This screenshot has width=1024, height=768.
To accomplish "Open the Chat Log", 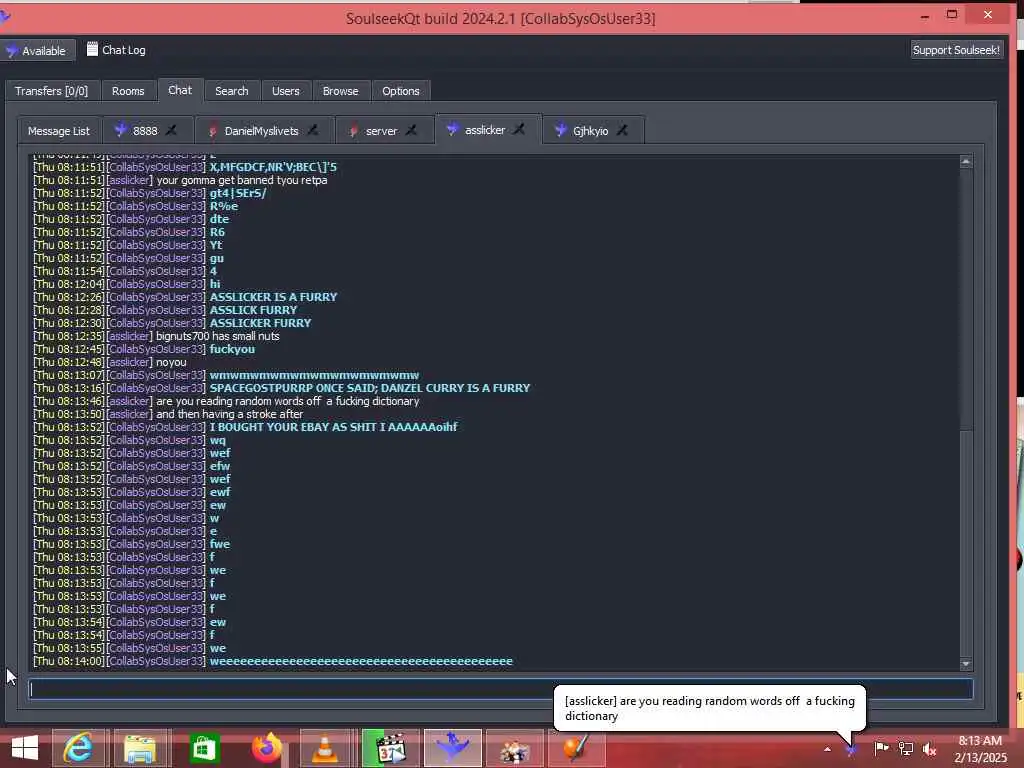I will tap(116, 50).
